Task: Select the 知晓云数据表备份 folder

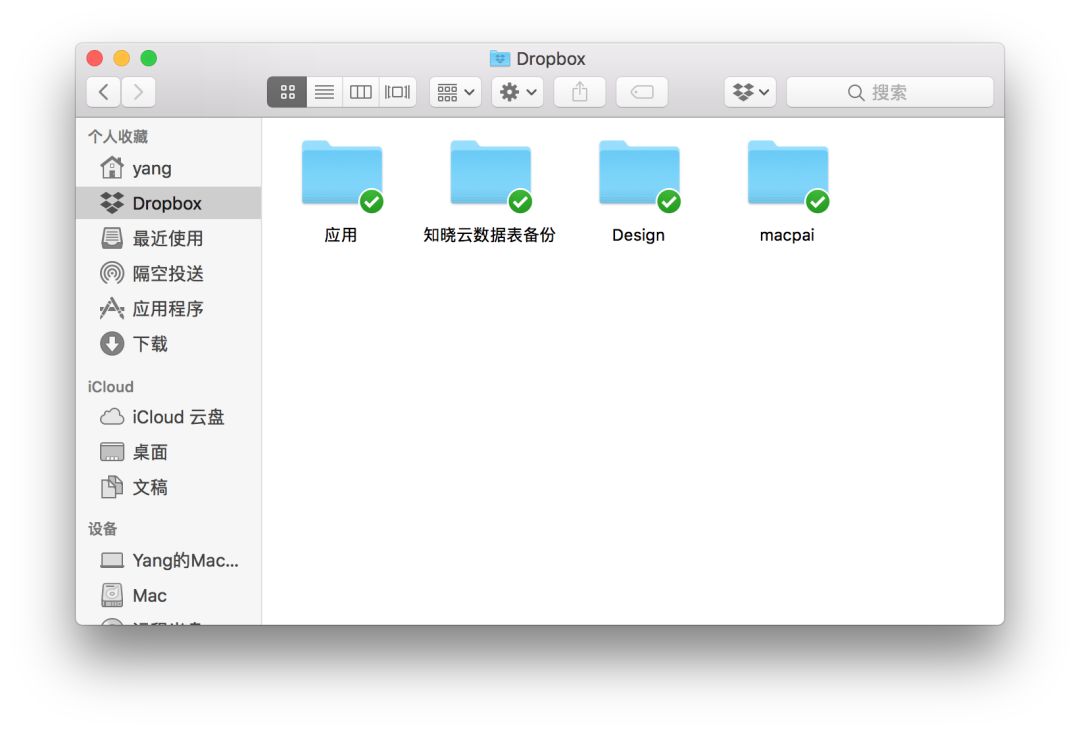Action: [490, 177]
